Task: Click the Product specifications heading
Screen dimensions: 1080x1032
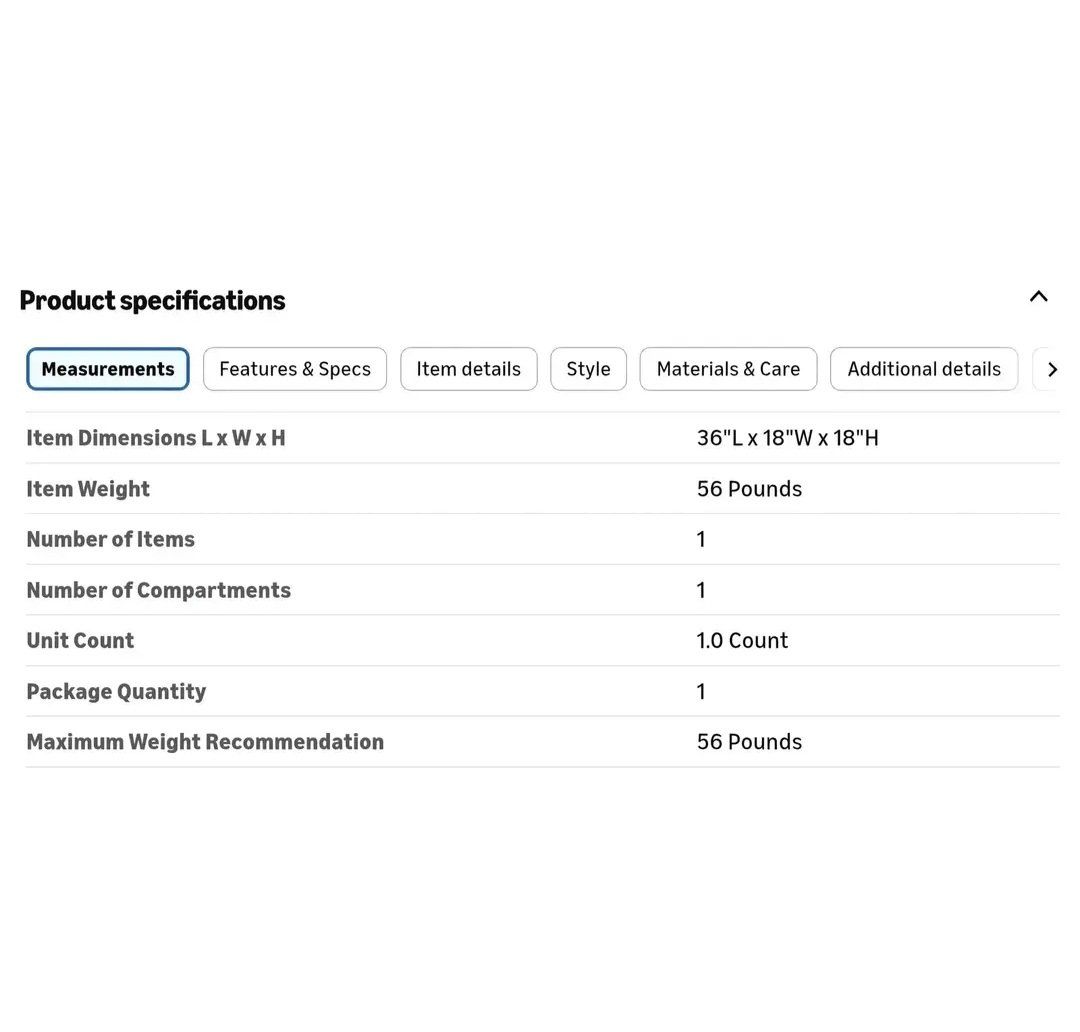Action: click(x=152, y=300)
